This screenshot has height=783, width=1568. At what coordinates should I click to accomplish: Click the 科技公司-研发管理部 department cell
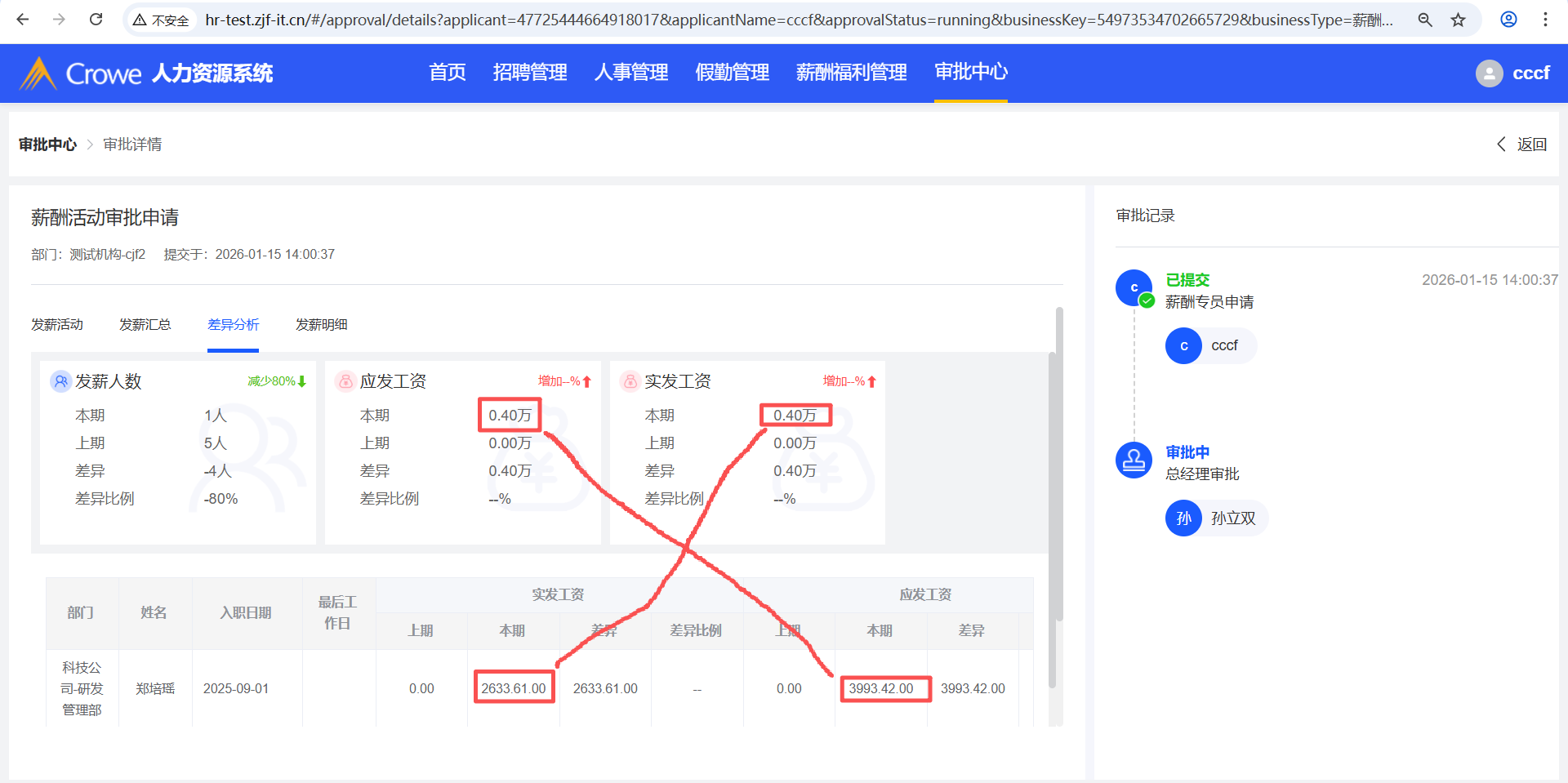82,689
